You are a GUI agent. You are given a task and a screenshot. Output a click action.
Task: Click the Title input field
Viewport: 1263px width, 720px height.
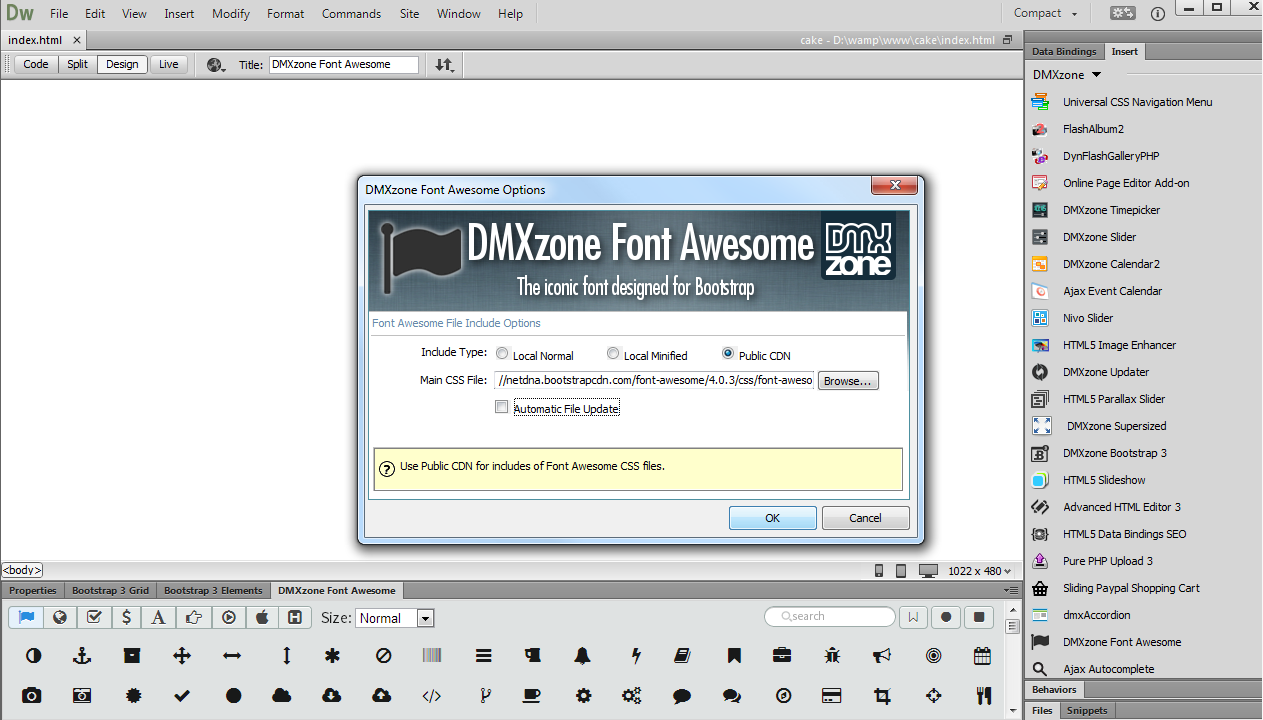coord(344,64)
